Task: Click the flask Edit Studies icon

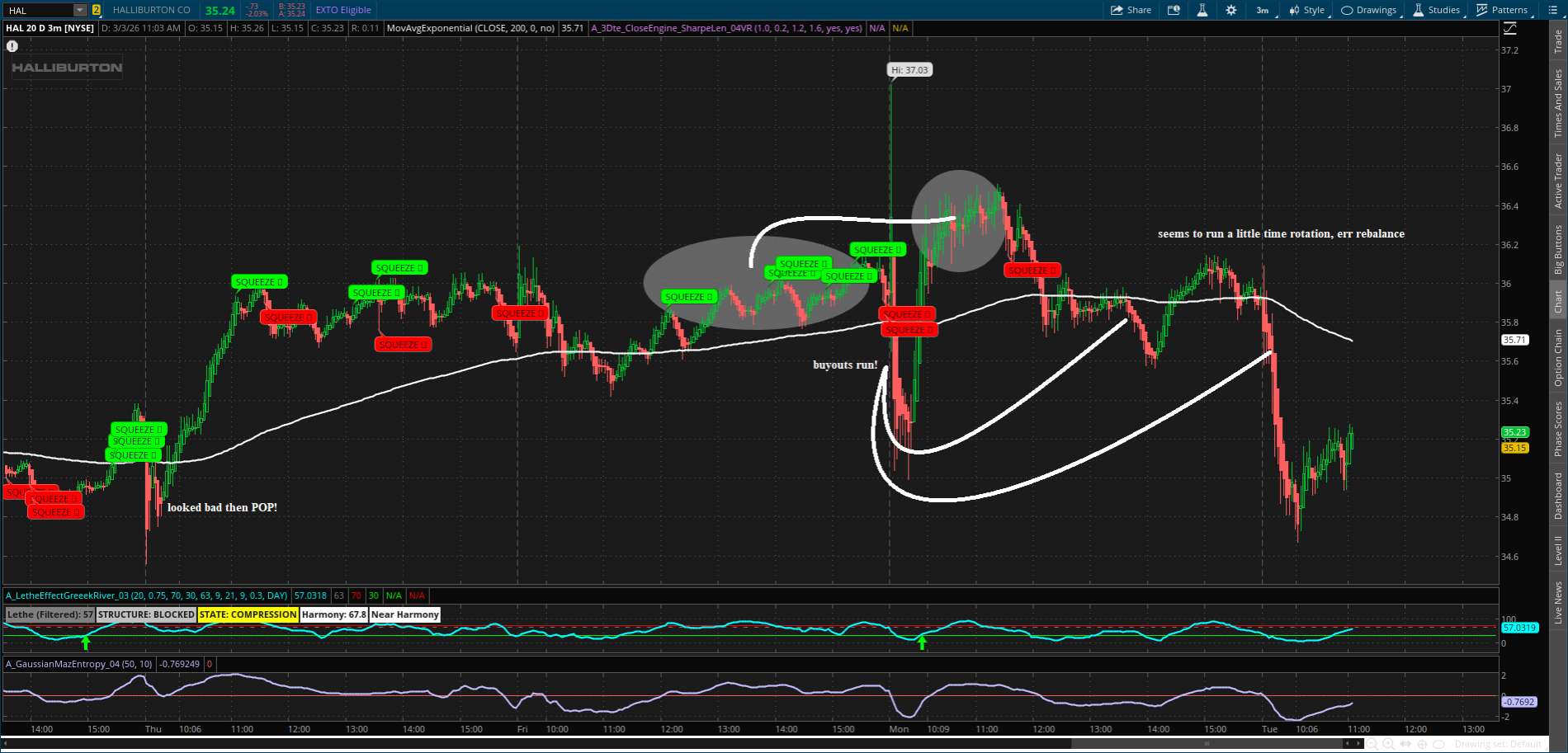Action: point(1202,10)
